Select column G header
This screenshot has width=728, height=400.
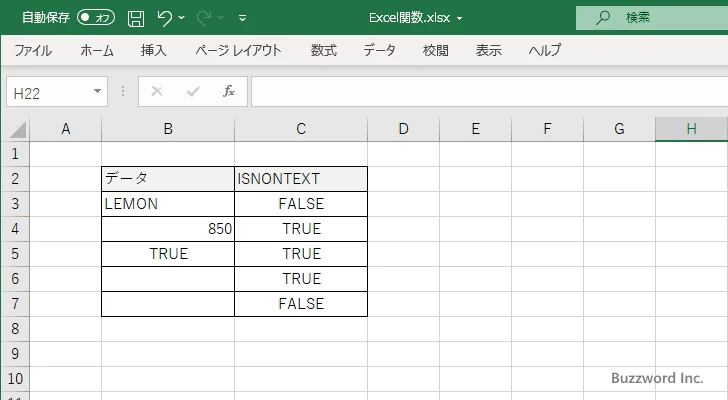click(x=619, y=129)
